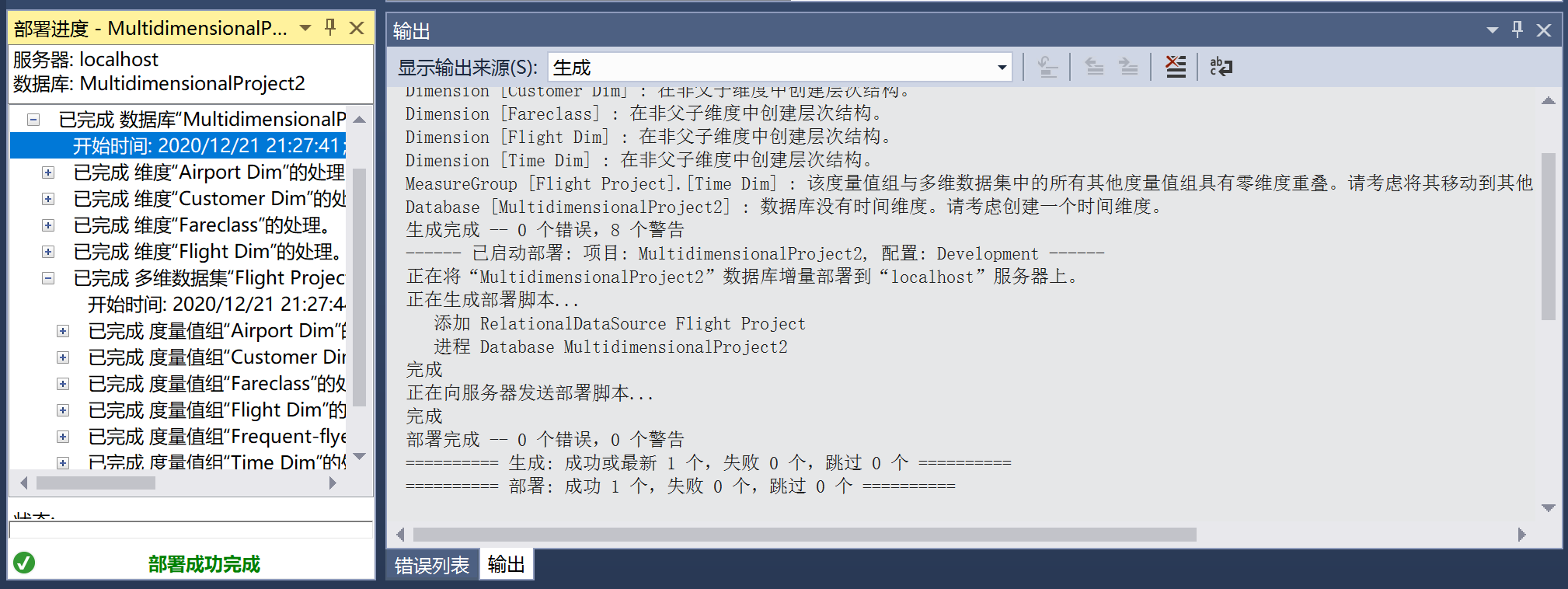This screenshot has height=589, width=1568.
Task: Click the Clear All output icon
Action: [1176, 68]
